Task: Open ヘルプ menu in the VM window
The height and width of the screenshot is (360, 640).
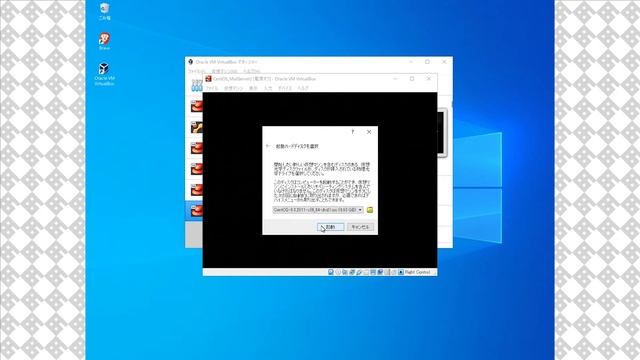Action: (303, 88)
